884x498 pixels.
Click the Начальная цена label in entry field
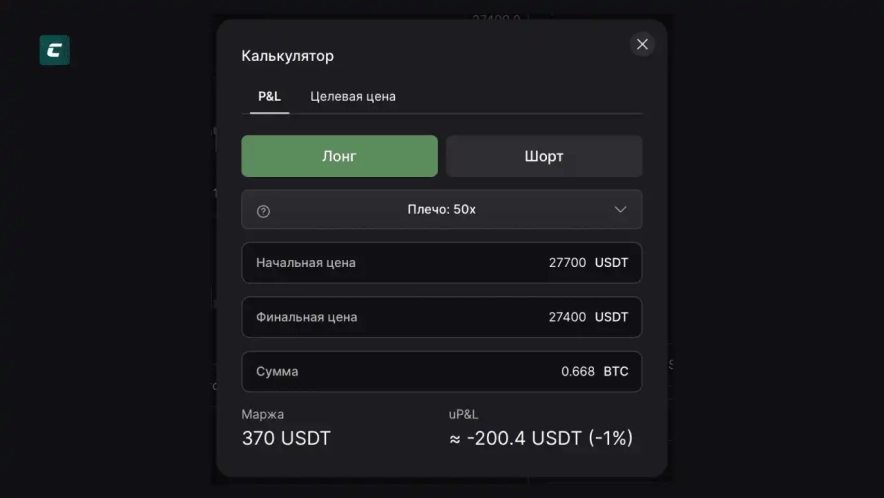click(305, 263)
